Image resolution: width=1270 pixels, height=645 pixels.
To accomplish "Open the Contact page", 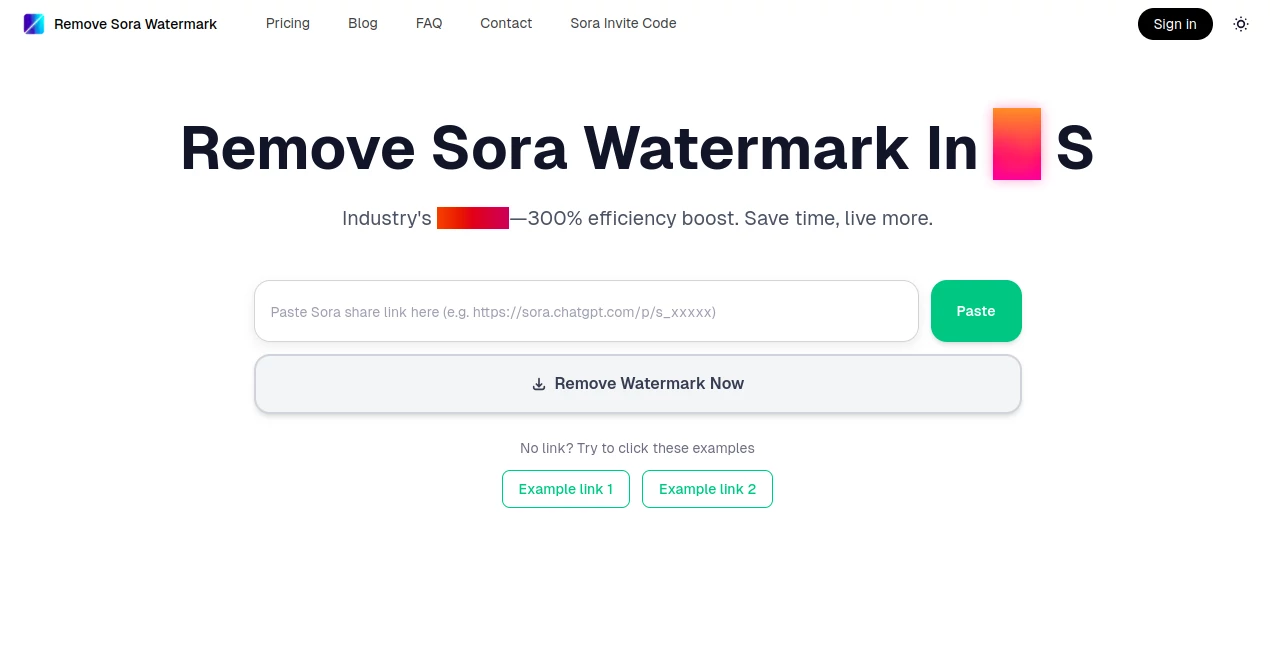I will (x=505, y=23).
